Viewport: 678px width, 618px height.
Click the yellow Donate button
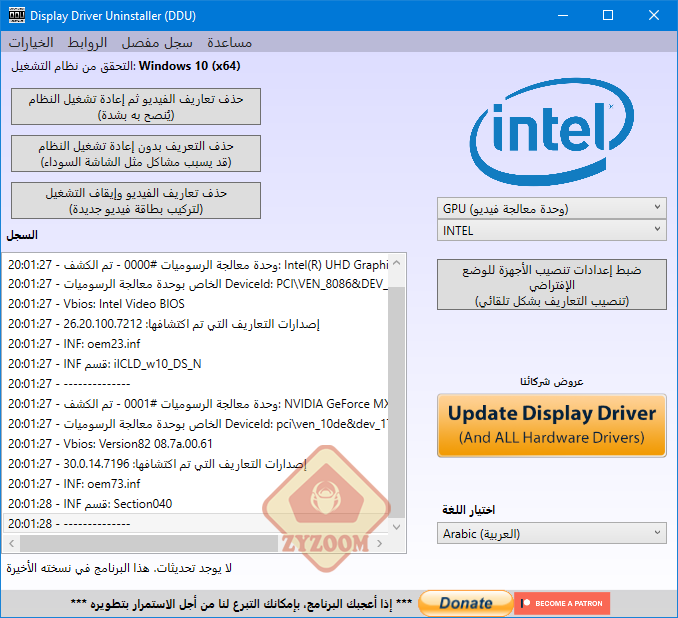466,603
